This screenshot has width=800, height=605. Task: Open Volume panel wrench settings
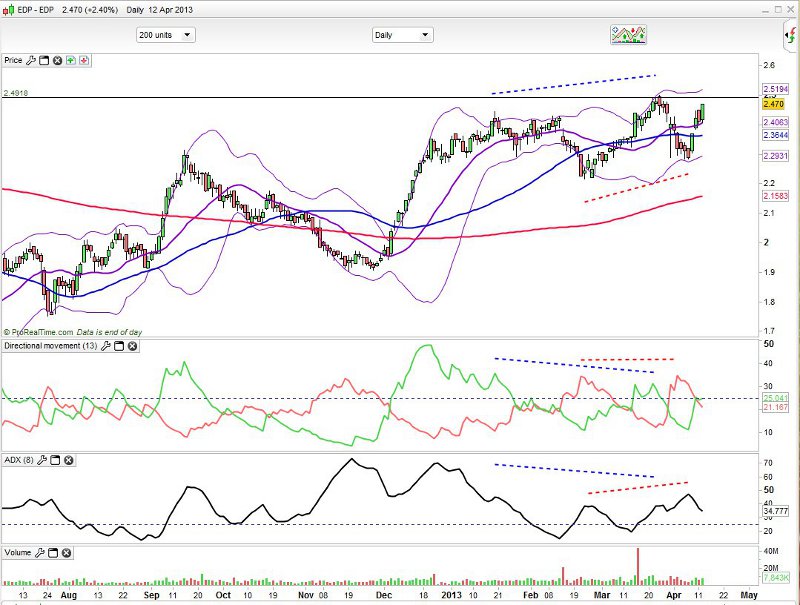pyautogui.click(x=40, y=552)
